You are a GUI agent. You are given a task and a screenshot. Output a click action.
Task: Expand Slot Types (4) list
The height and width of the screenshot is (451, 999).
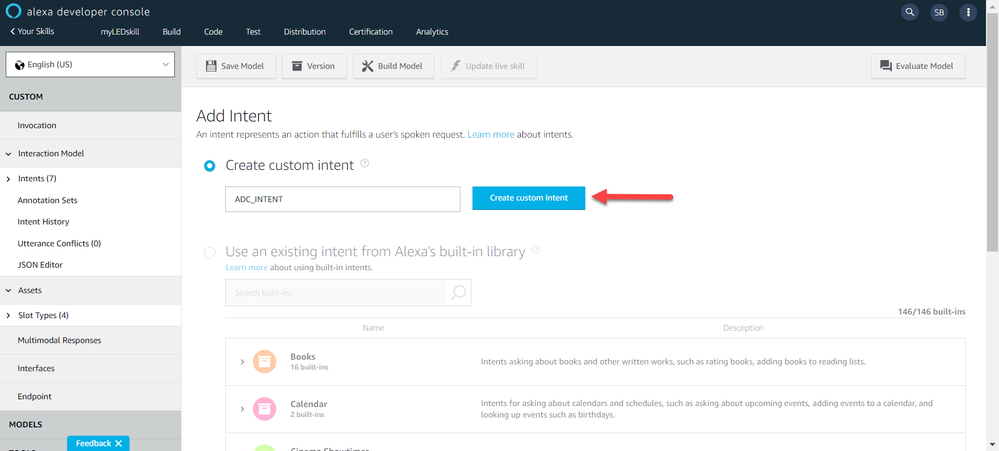tap(9, 316)
